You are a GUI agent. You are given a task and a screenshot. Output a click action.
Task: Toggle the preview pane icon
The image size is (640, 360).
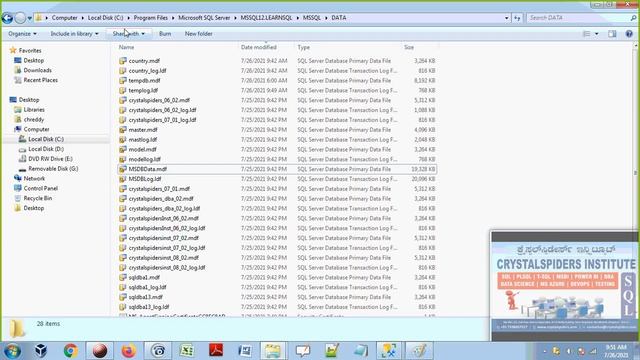612,34
